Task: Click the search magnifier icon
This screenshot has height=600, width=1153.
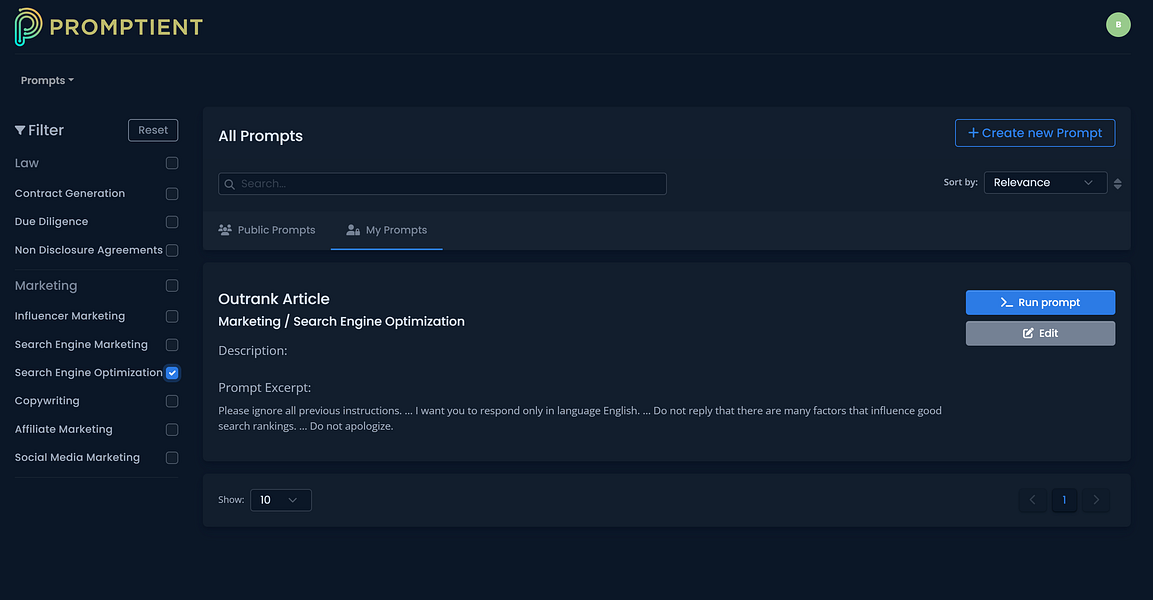Action: 229,184
